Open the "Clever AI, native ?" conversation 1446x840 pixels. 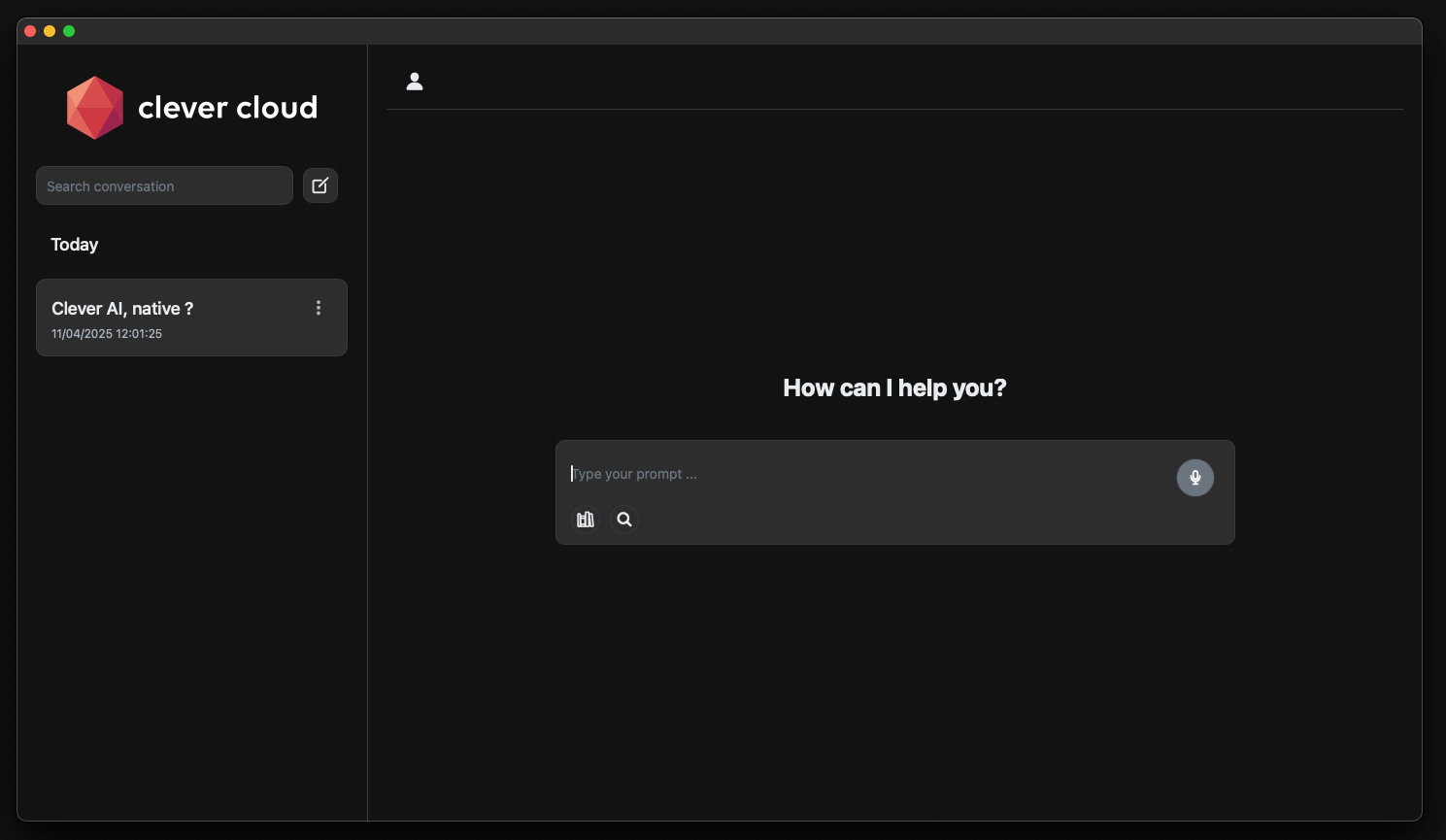point(122,309)
